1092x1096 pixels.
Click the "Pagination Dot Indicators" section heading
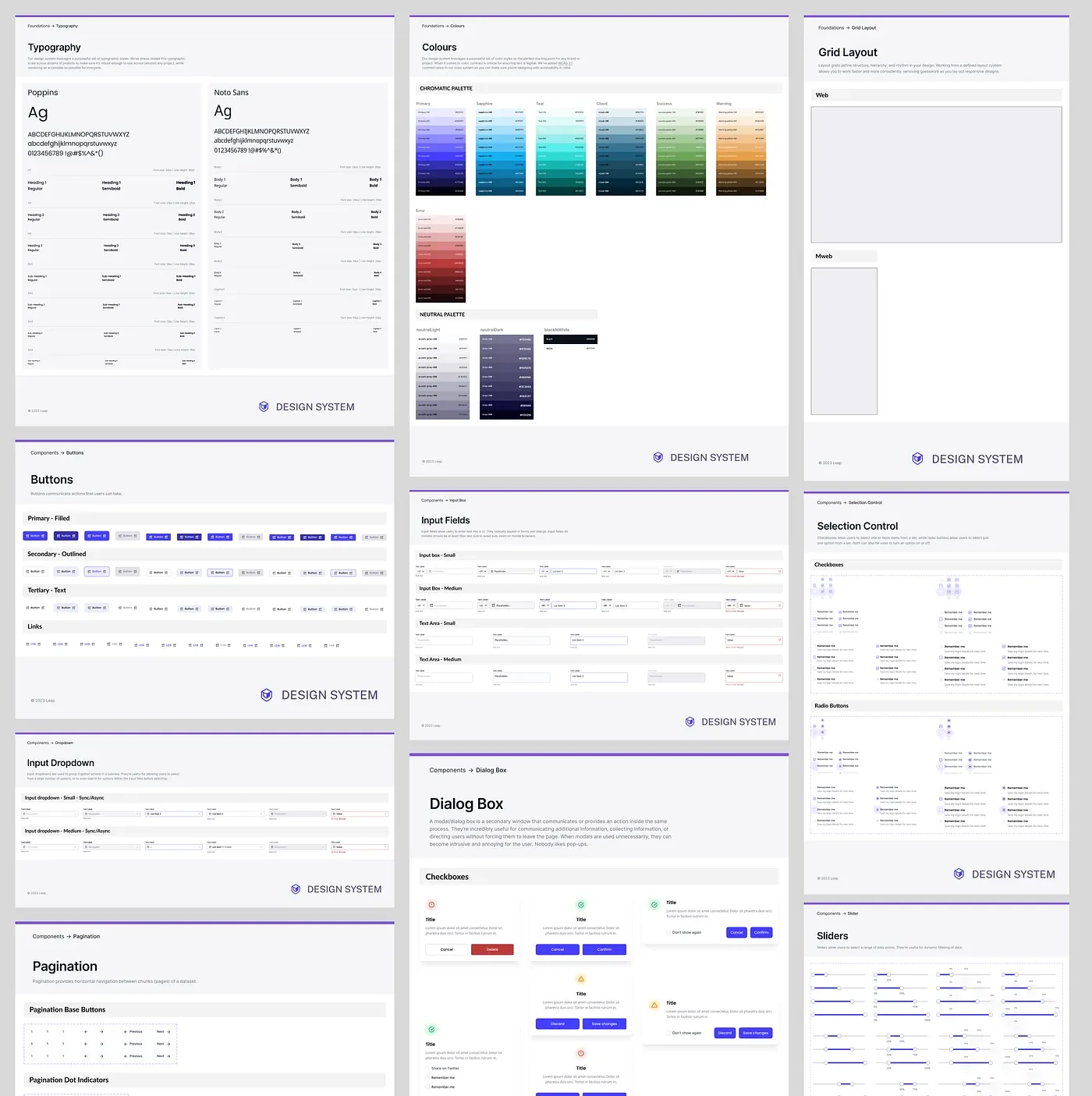point(69,1080)
